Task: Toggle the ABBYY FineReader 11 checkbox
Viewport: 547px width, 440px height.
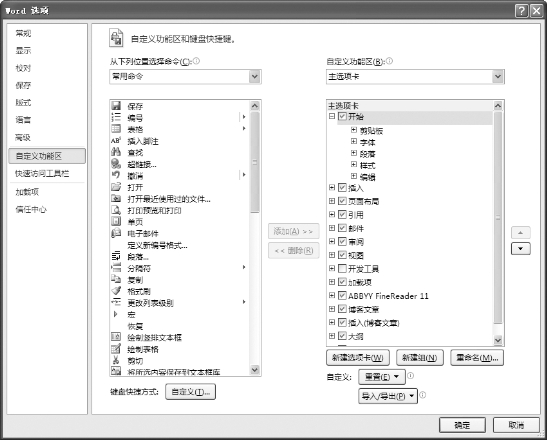Action: click(342, 296)
